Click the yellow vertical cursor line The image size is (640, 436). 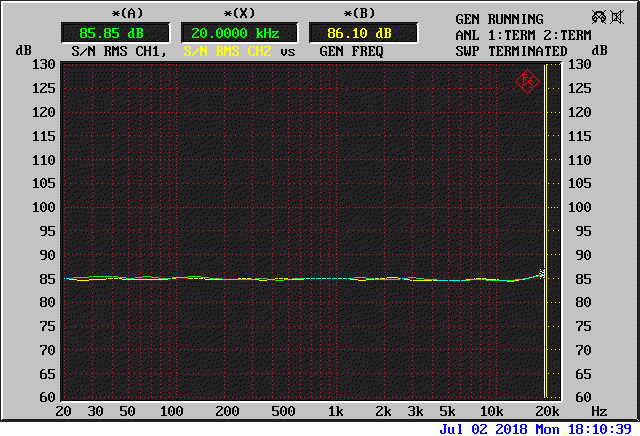[x=545, y=200]
